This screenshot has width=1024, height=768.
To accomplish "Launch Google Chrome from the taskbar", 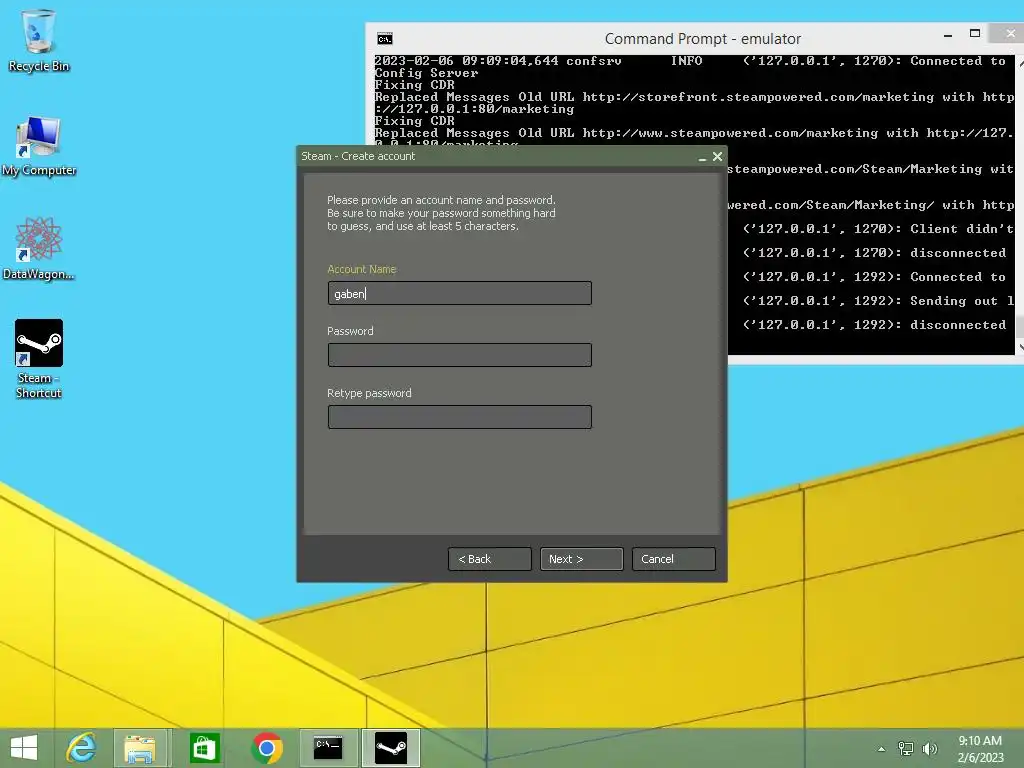I will click(x=266, y=748).
